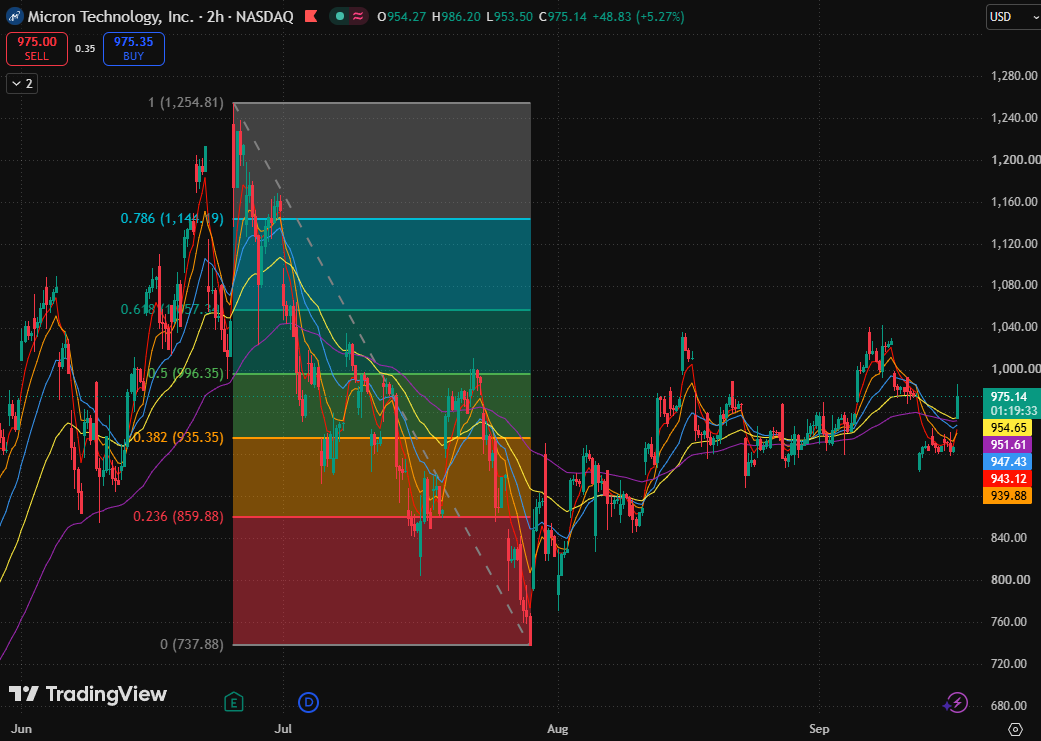The height and width of the screenshot is (741, 1041).
Task: Click the red flag icon next to NASDAQ
Action: pos(311,17)
